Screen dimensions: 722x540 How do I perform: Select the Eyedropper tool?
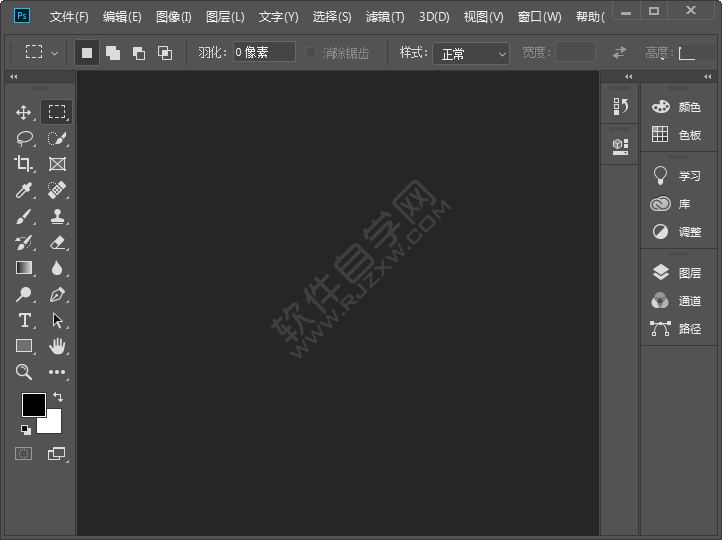click(24, 190)
